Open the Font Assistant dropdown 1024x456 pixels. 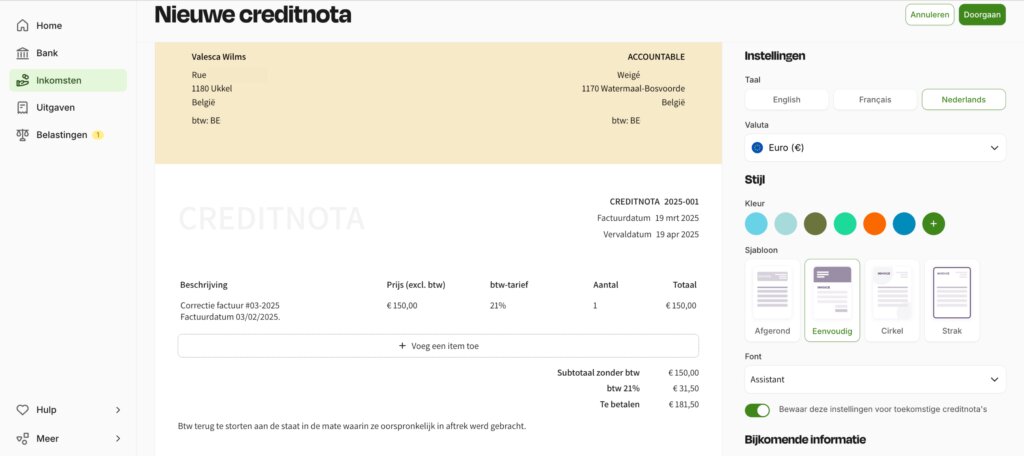tap(874, 379)
